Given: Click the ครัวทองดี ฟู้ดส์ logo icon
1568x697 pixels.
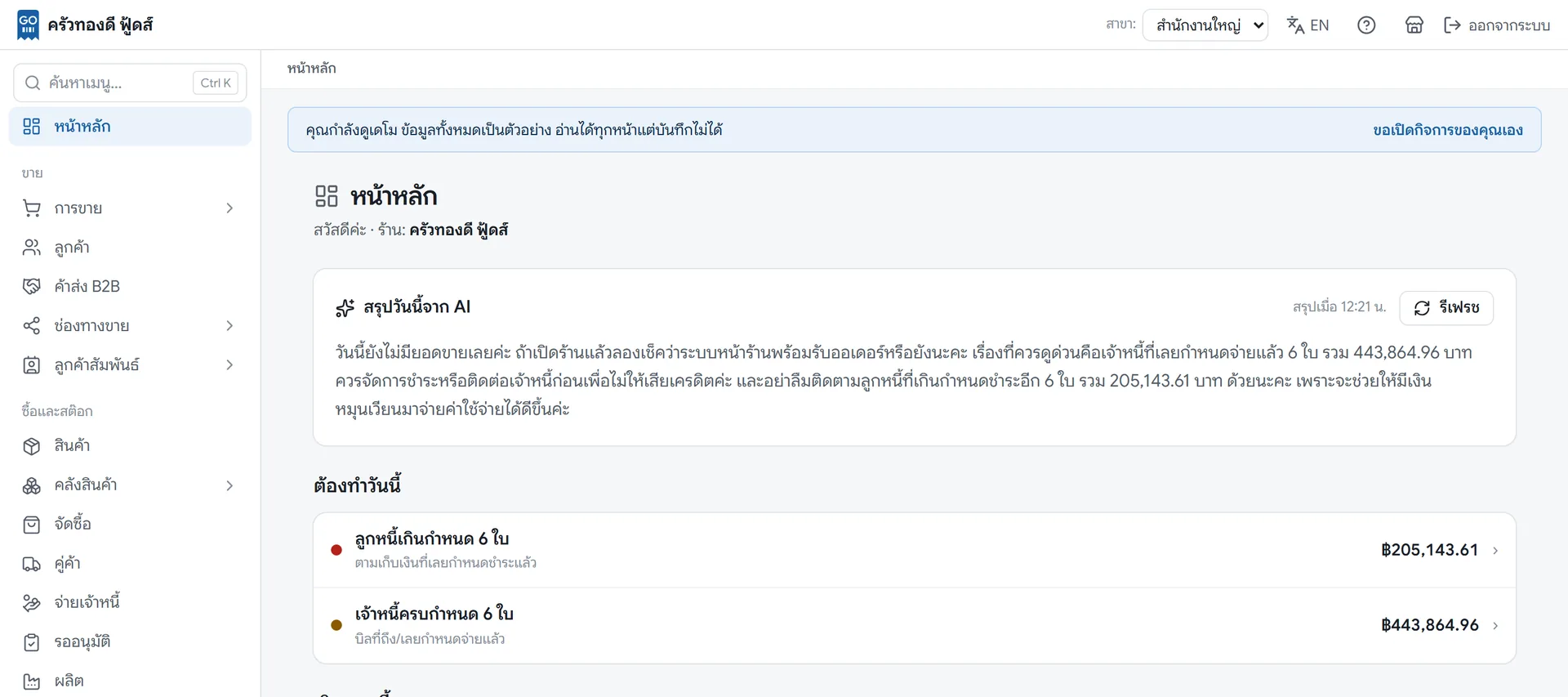Looking at the screenshot, I should (28, 25).
